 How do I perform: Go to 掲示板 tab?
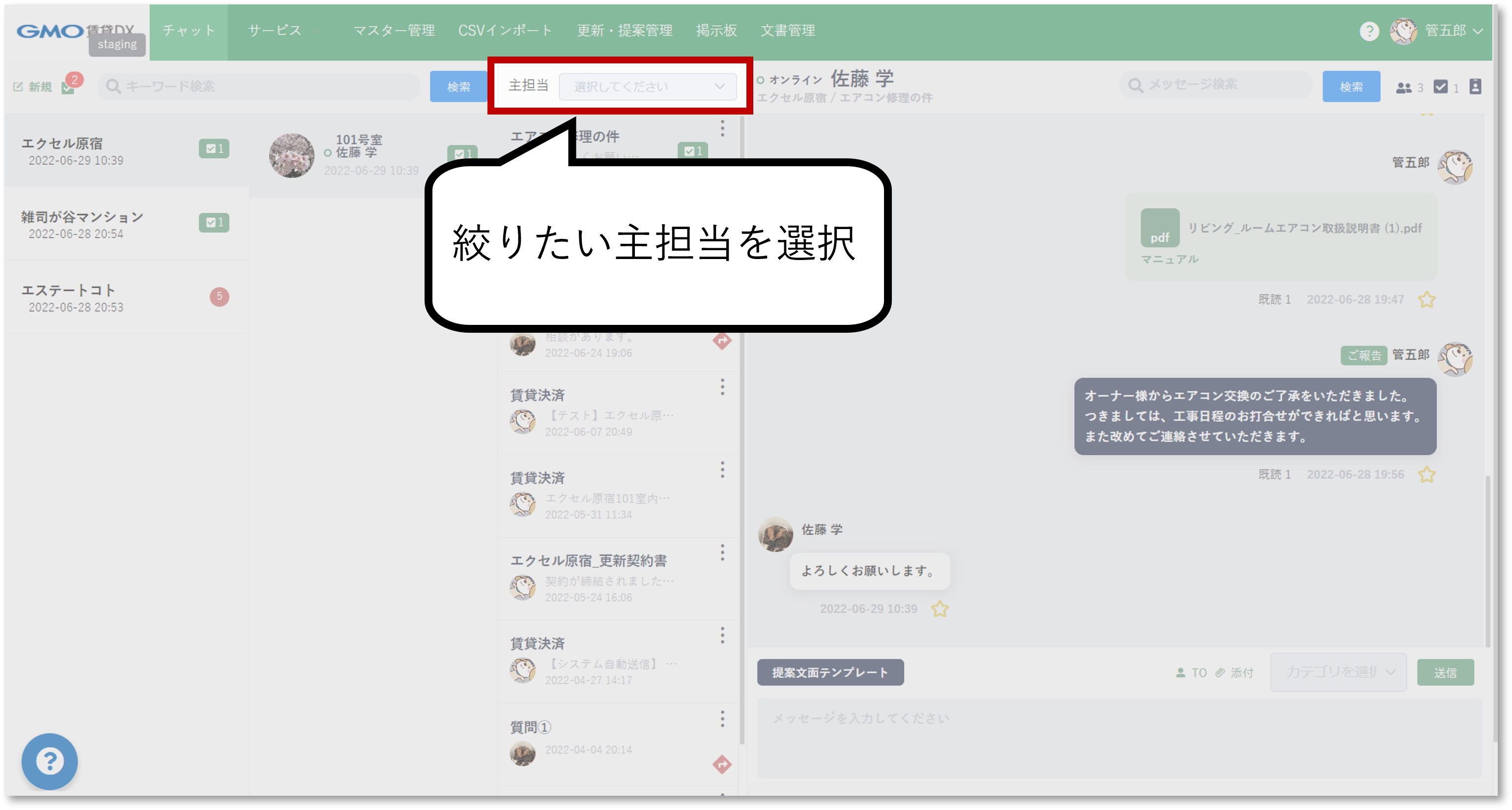(716, 30)
